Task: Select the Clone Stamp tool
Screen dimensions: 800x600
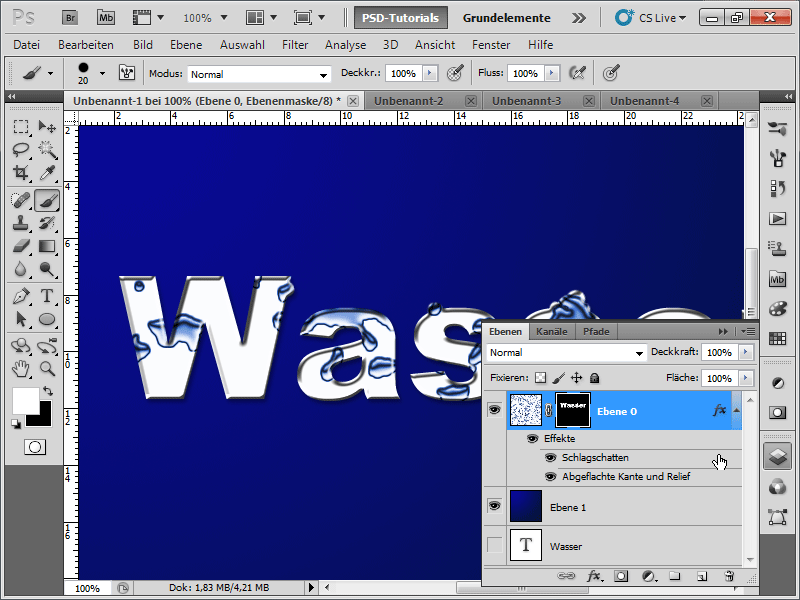Action: point(21,223)
